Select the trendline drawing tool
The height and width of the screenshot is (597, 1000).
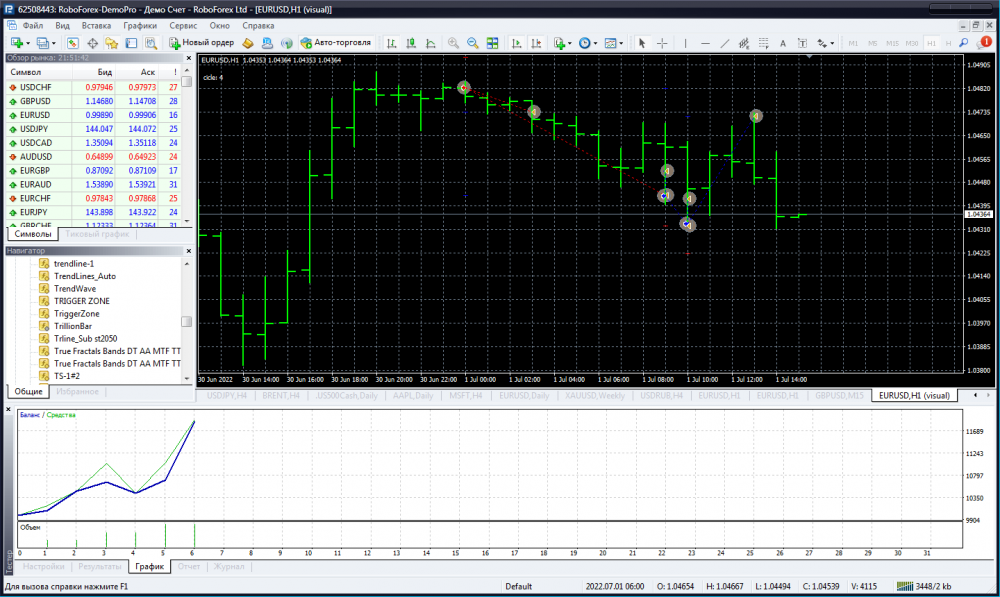coord(725,43)
